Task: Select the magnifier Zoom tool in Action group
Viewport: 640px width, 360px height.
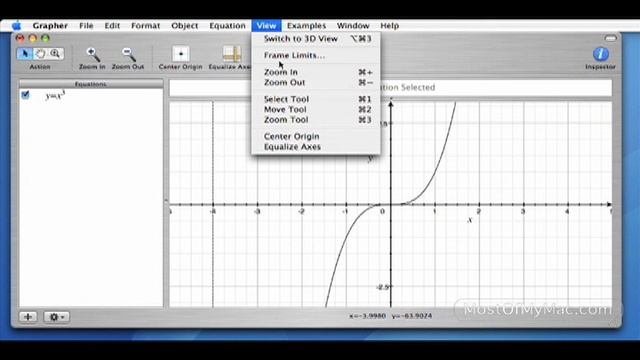Action: [56, 53]
